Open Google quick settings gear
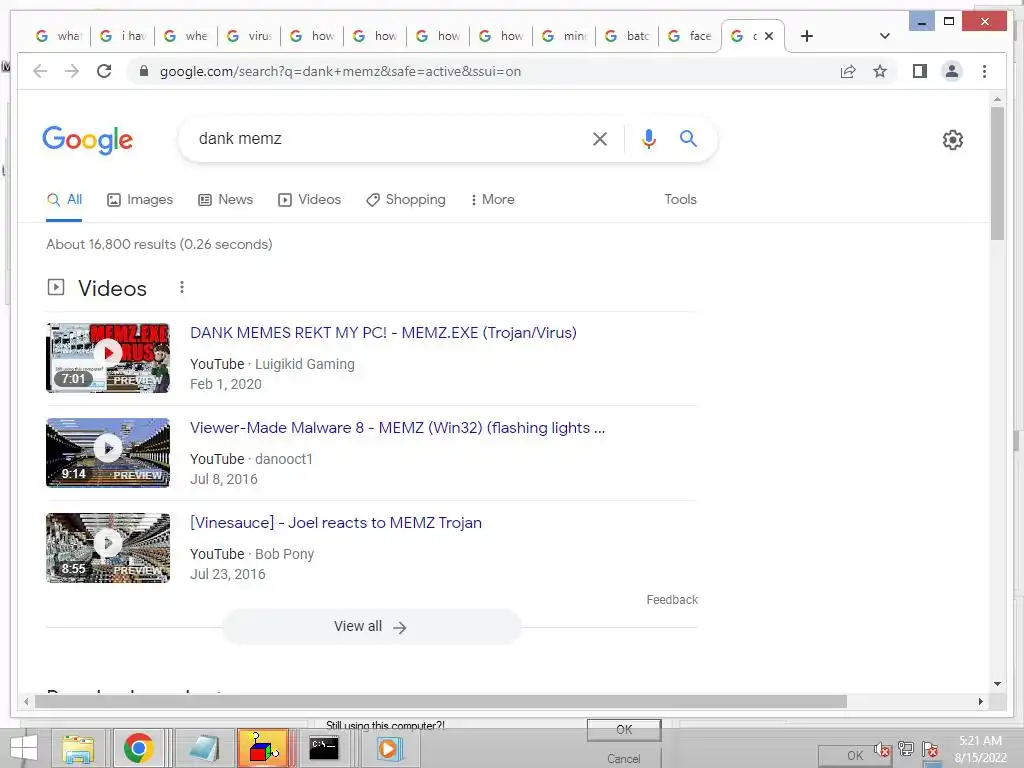The width and height of the screenshot is (1024, 768). tap(952, 139)
